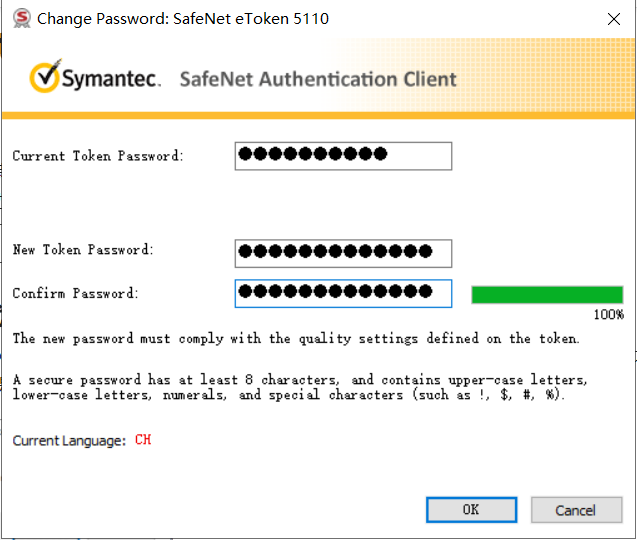Click the red CH language indicator
Viewport: 637px width, 540px height.
[143, 440]
